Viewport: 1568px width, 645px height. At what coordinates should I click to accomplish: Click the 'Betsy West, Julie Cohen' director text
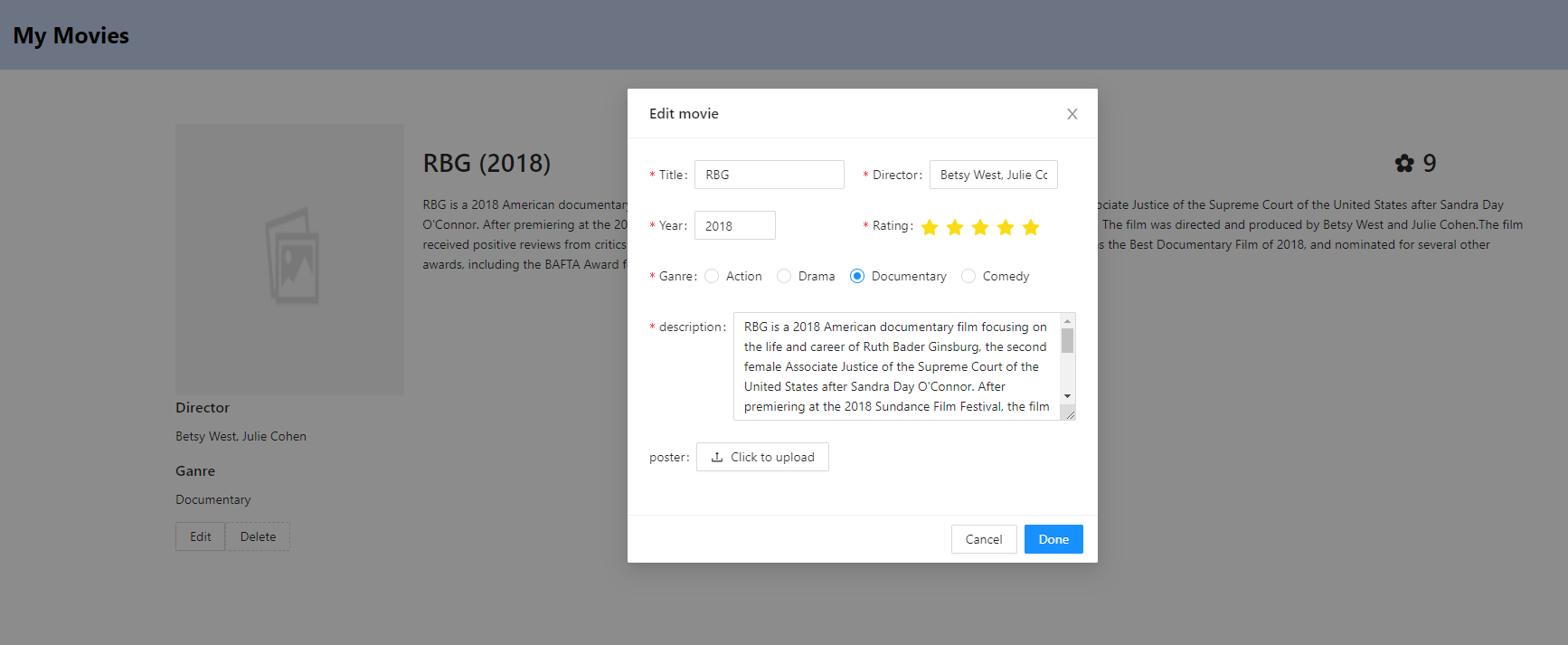pyautogui.click(x=241, y=436)
